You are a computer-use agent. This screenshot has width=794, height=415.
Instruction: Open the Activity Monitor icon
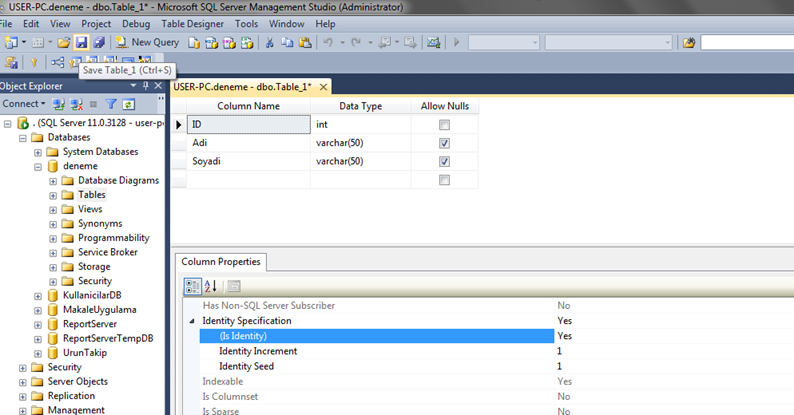433,43
